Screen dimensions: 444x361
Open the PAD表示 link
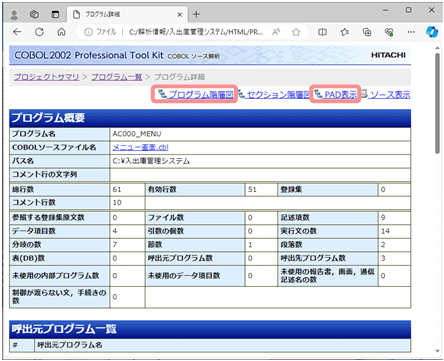[x=340, y=95]
